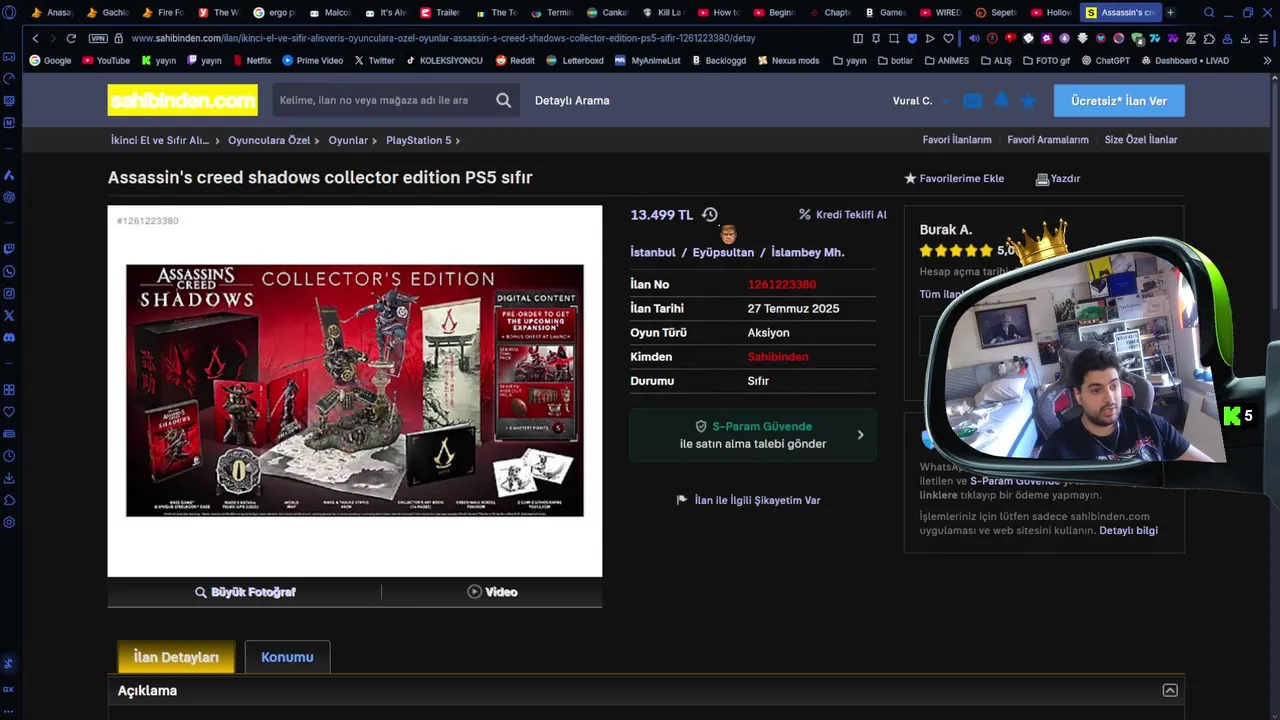Open sidebar downloads icon

tap(9, 478)
